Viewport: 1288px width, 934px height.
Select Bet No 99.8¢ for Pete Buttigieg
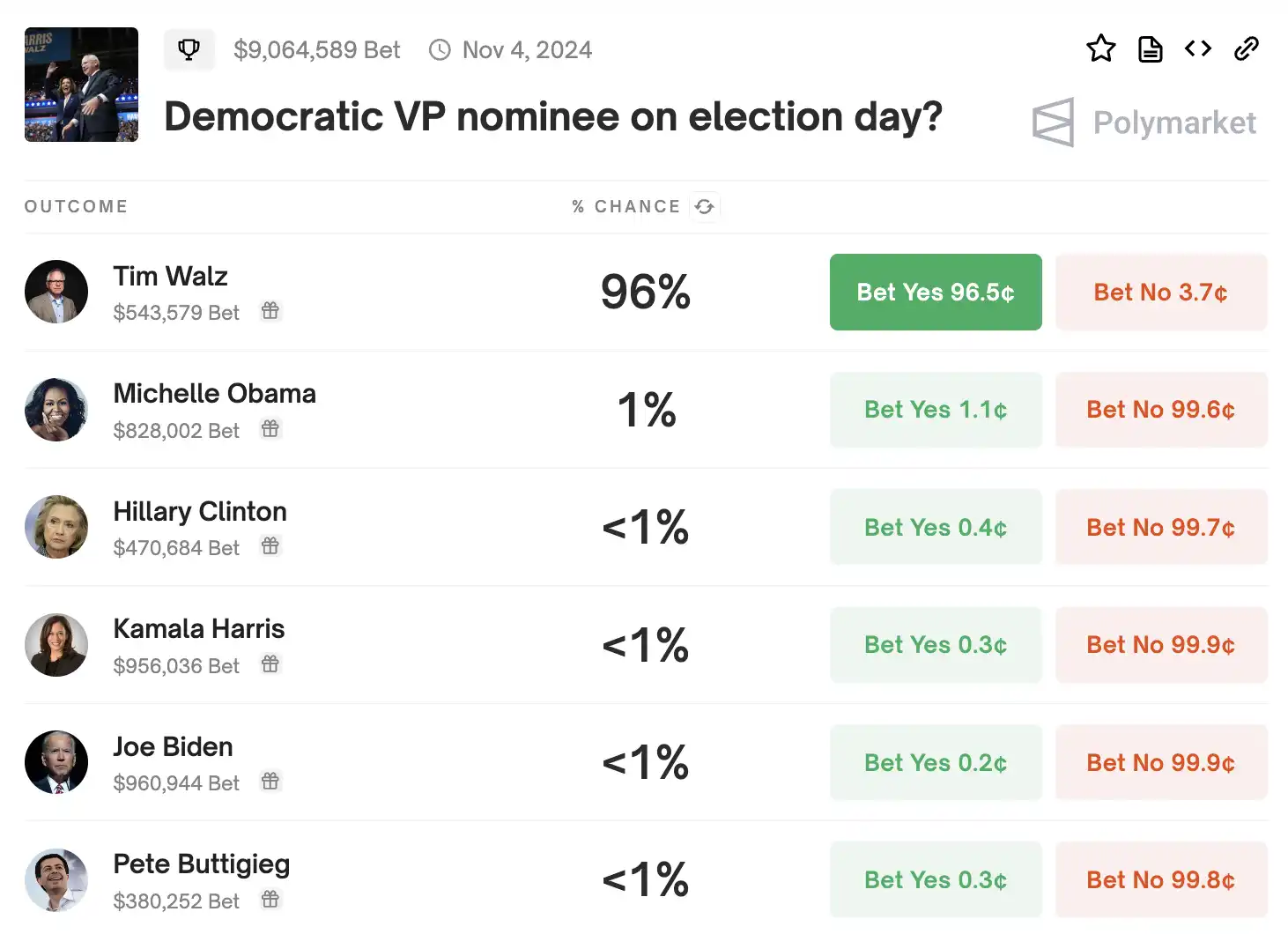click(x=1160, y=880)
